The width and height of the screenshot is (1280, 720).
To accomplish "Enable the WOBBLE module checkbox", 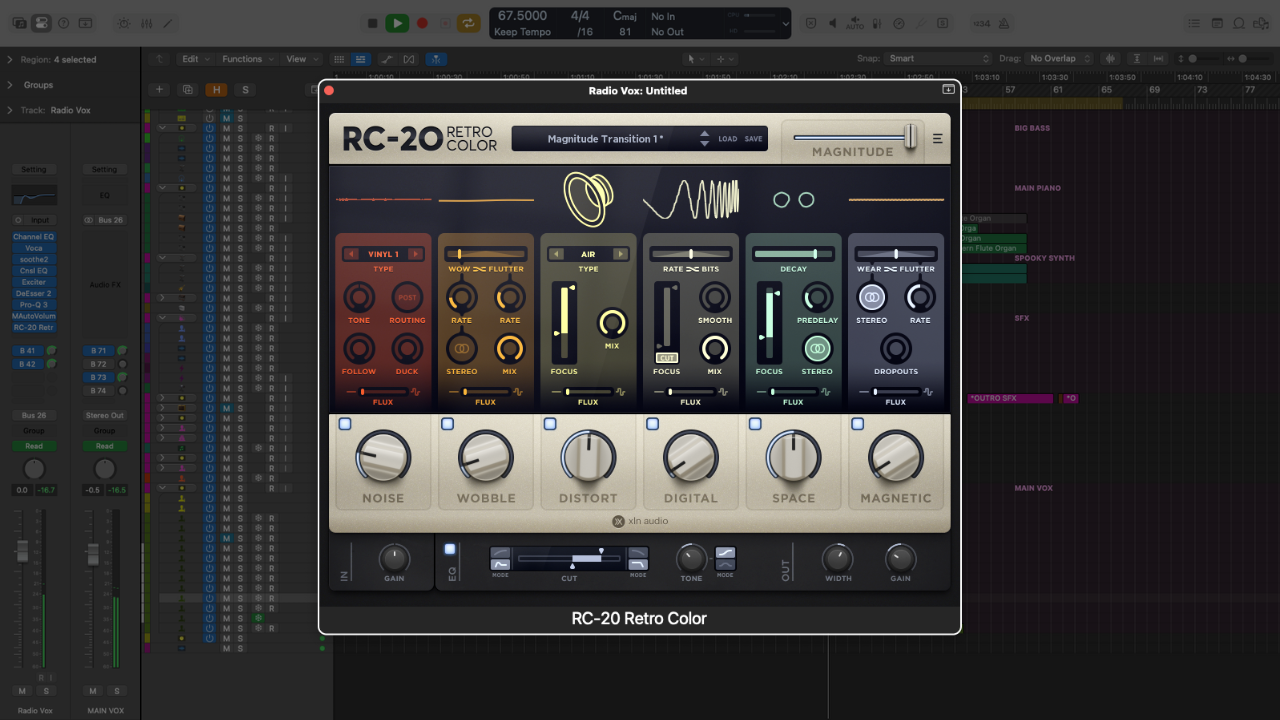I will pos(447,424).
